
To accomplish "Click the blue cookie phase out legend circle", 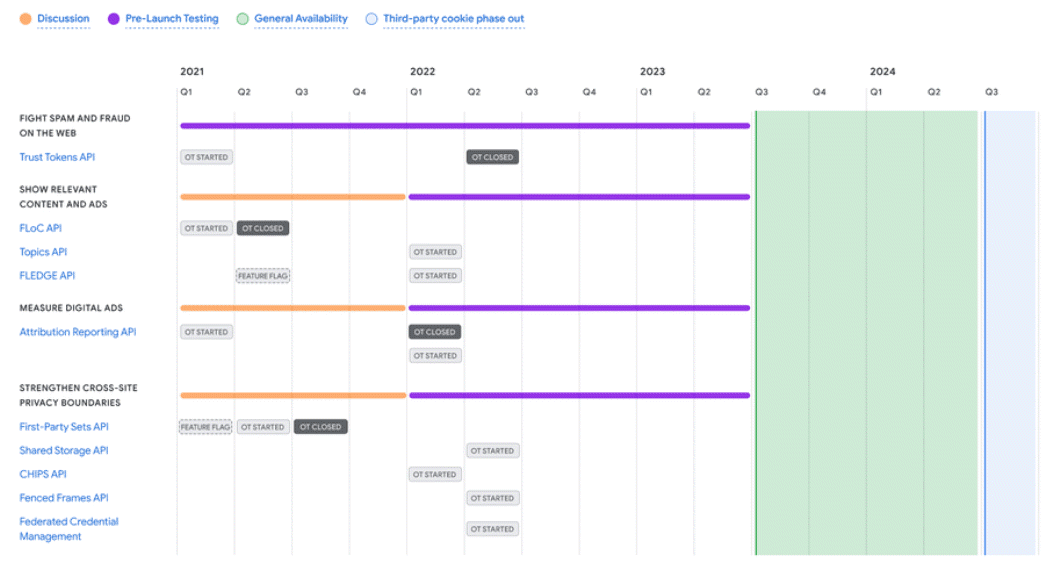I will (371, 19).
